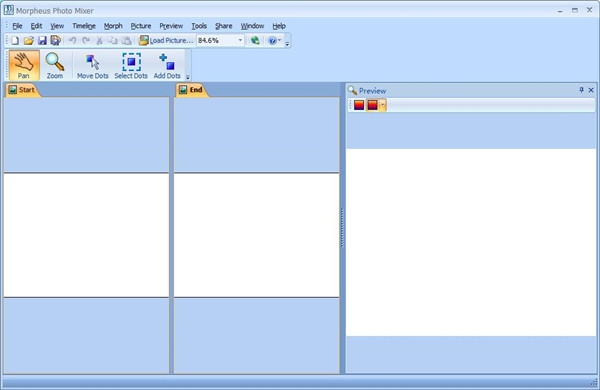
Task: Activate the Select Dots tool
Action: tap(131, 65)
